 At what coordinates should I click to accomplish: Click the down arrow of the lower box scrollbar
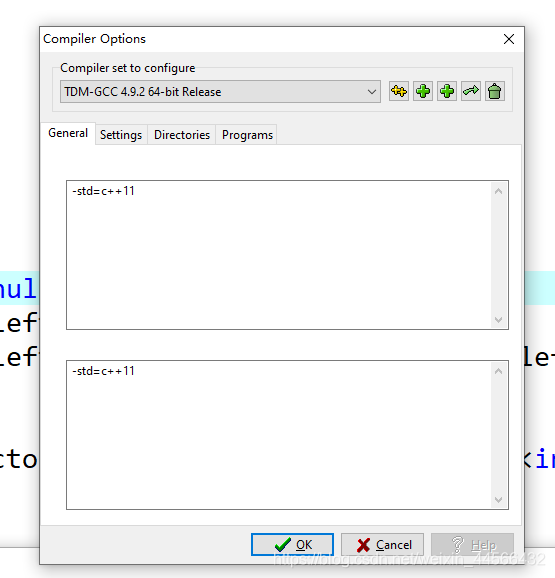499,500
